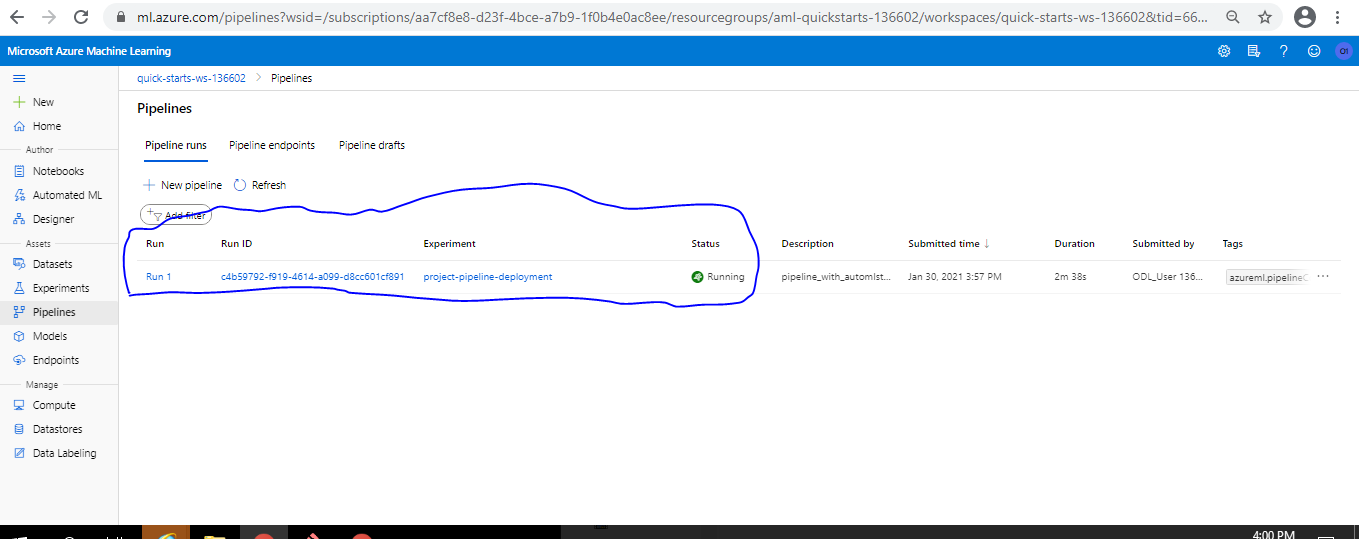Click the Automated ML flask icon
This screenshot has width=1359, height=539.
(x=19, y=195)
